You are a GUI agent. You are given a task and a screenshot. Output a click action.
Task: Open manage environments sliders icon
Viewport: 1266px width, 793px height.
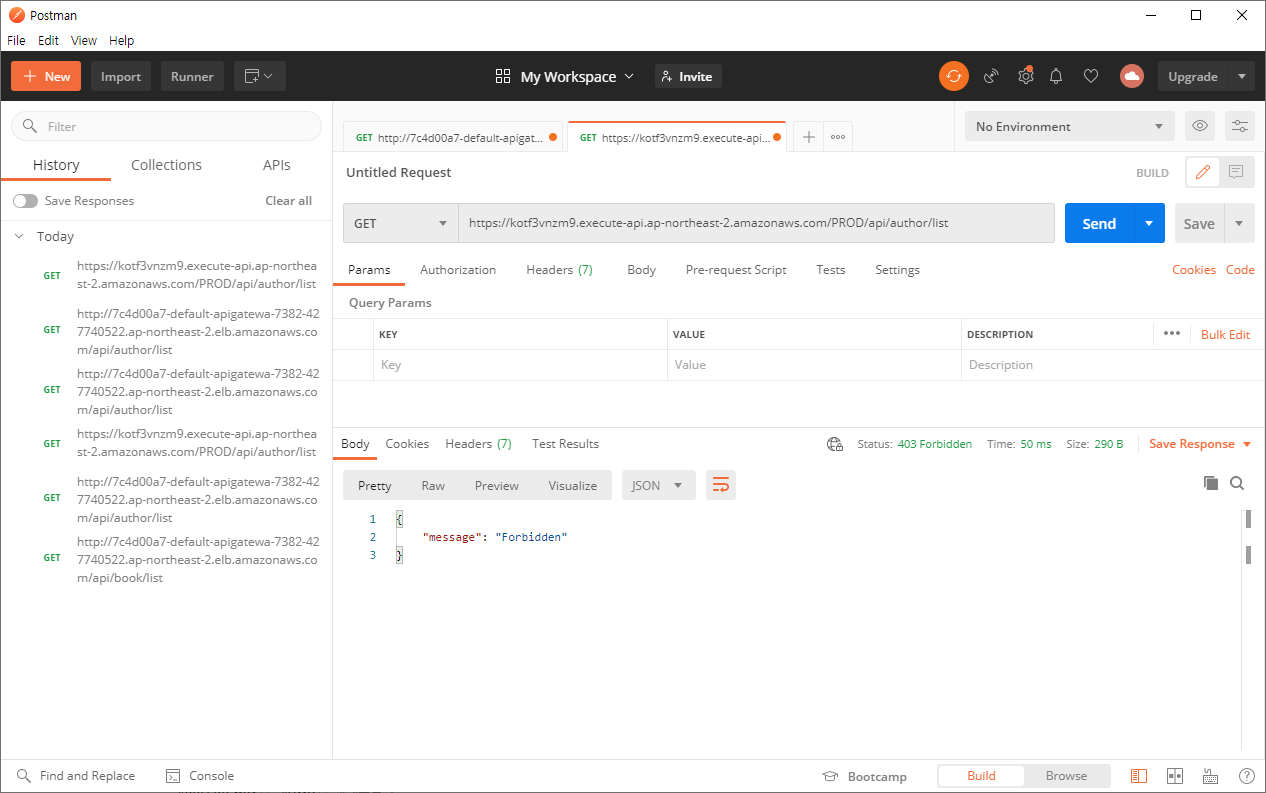coord(1240,126)
